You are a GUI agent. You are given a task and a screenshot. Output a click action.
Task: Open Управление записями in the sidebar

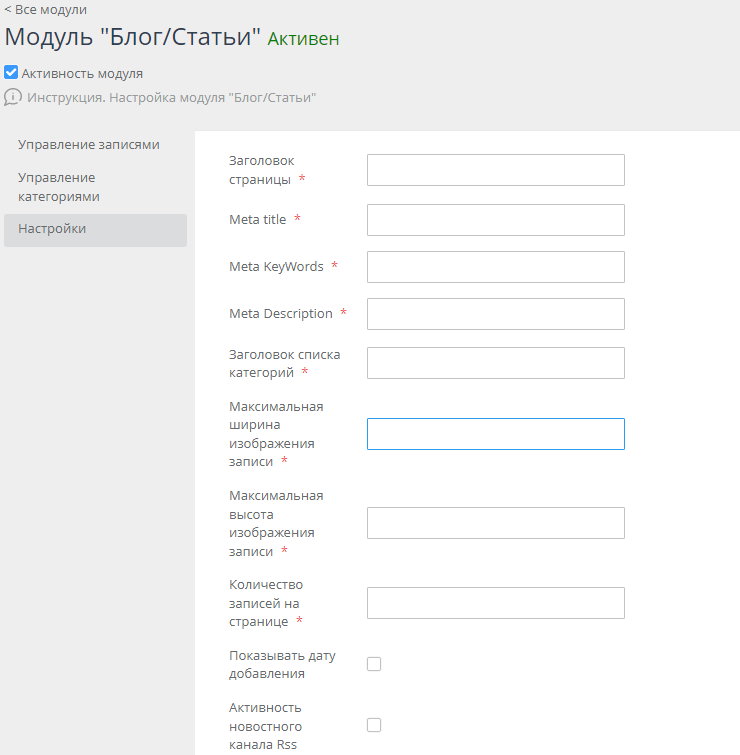point(89,145)
